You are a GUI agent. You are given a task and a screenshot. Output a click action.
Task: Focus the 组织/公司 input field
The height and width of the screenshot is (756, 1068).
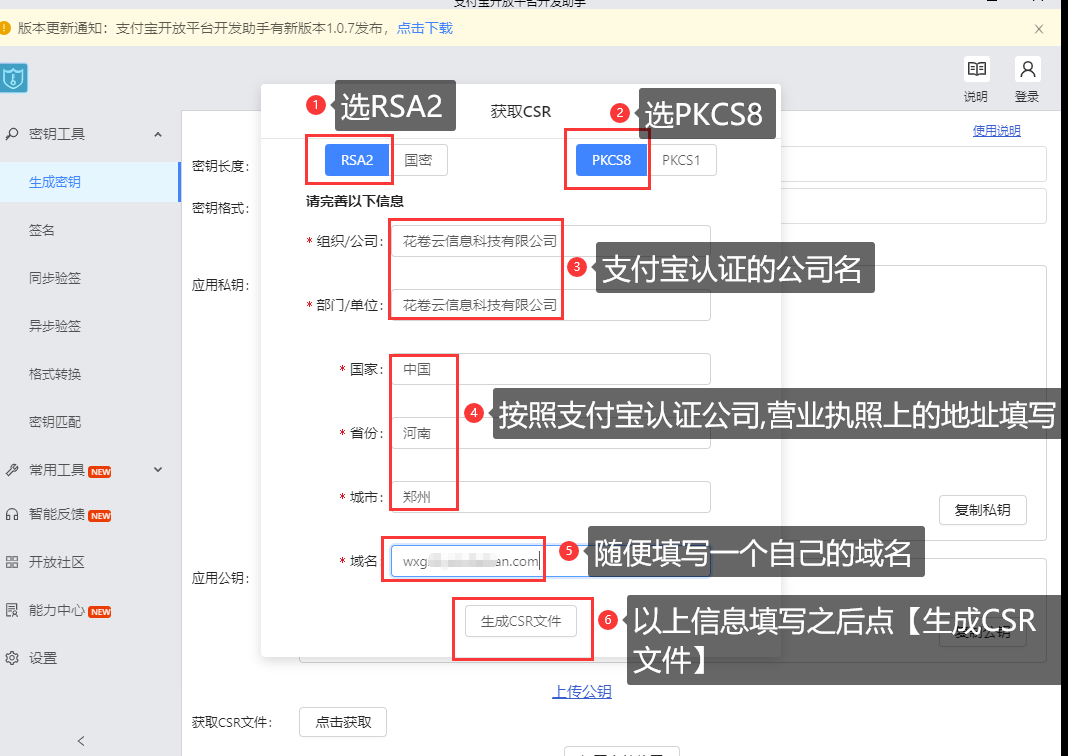[550, 241]
